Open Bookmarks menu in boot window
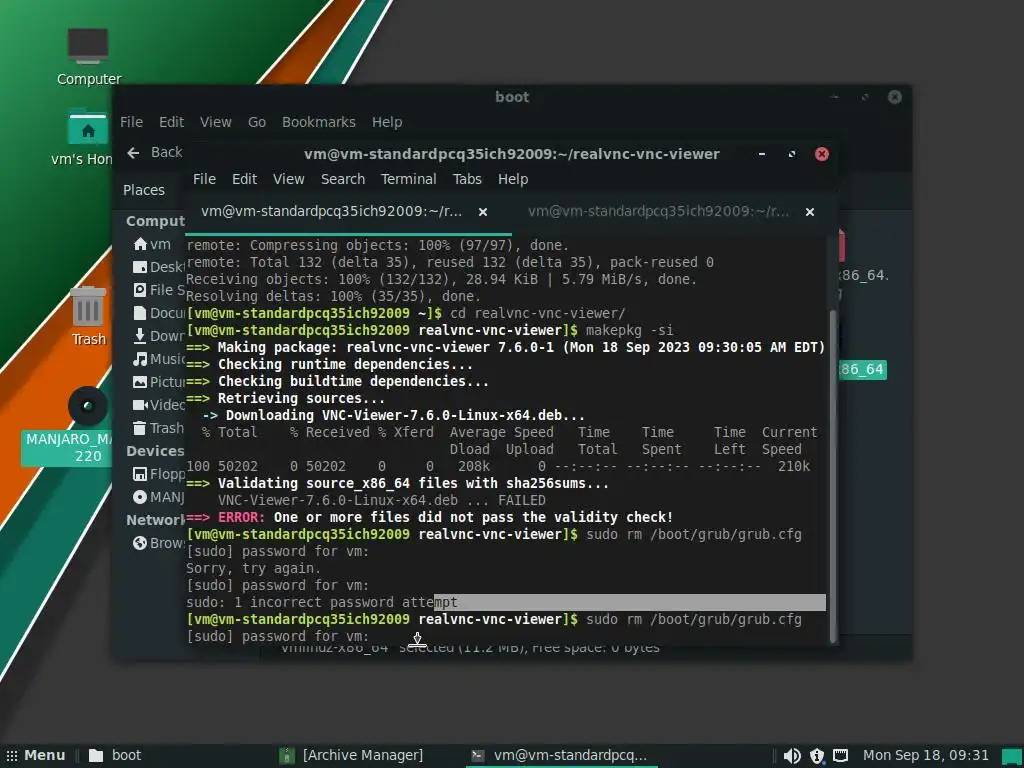This screenshot has width=1024, height=768. [319, 122]
